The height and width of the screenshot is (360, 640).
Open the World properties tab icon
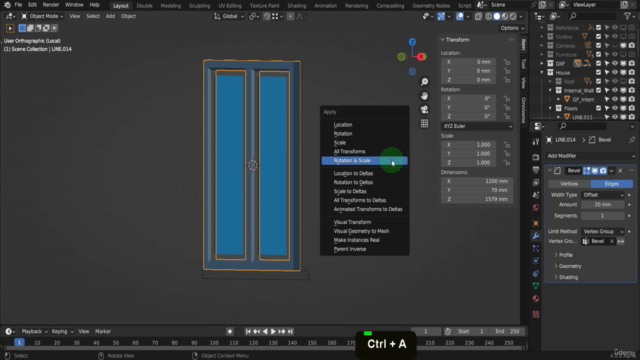pos(536,208)
